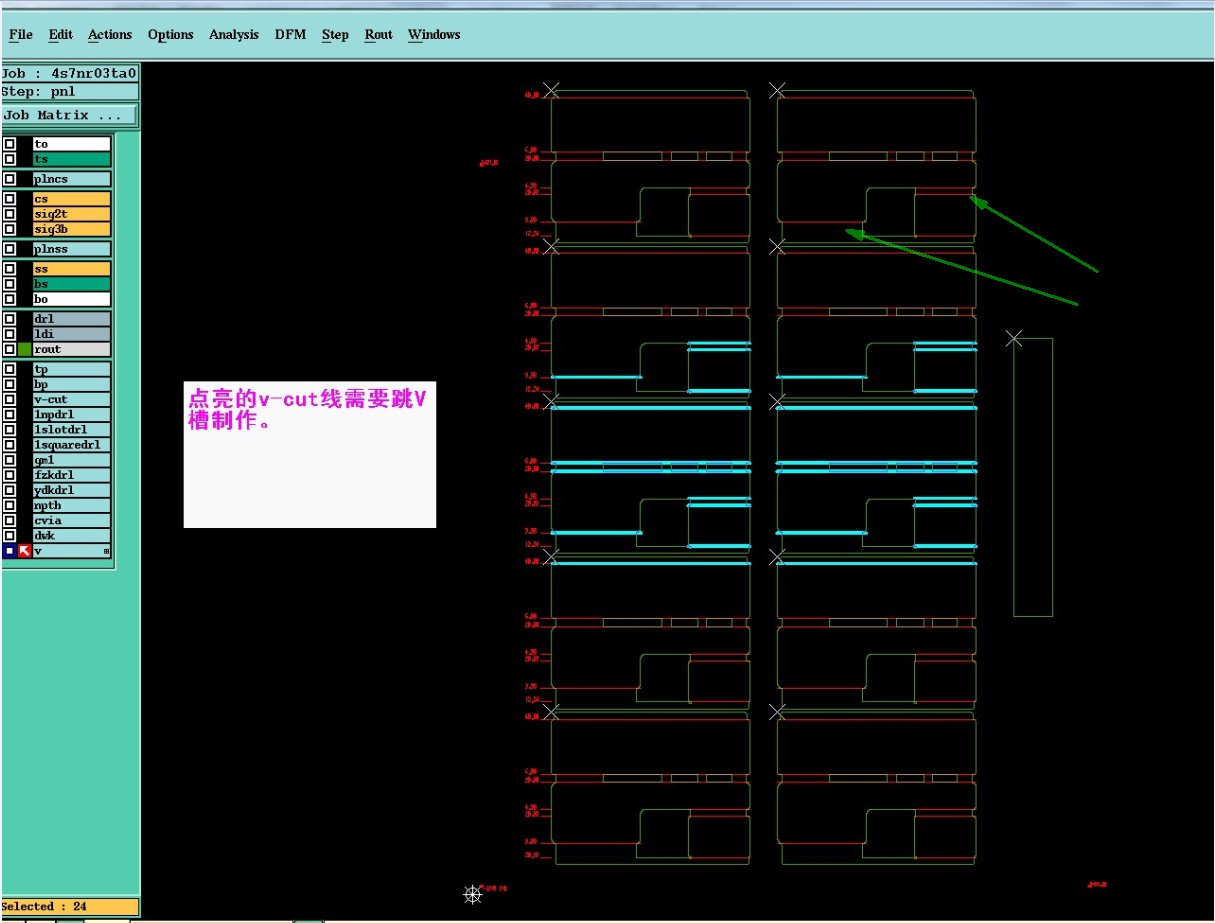Select the fzkdrl layer name
1215x923 pixels.
(71, 475)
